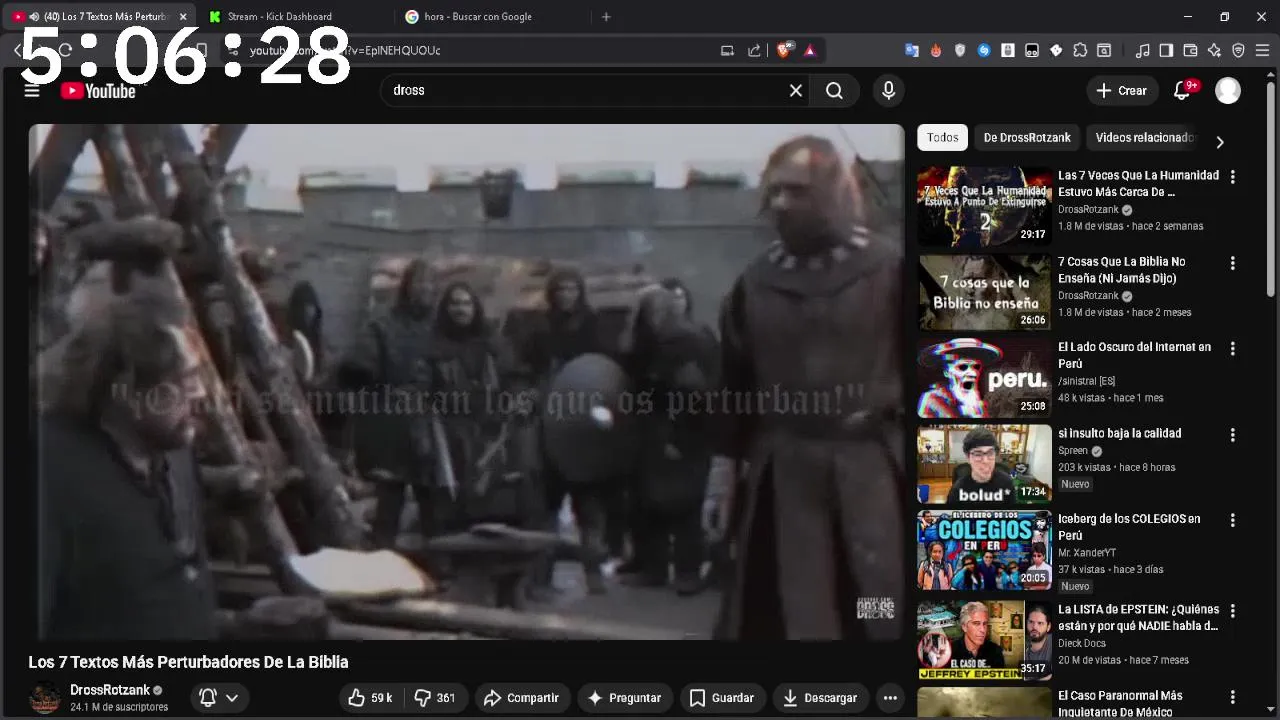
Task: Open the grey shield extension icon
Action: pyautogui.click(x=960, y=50)
